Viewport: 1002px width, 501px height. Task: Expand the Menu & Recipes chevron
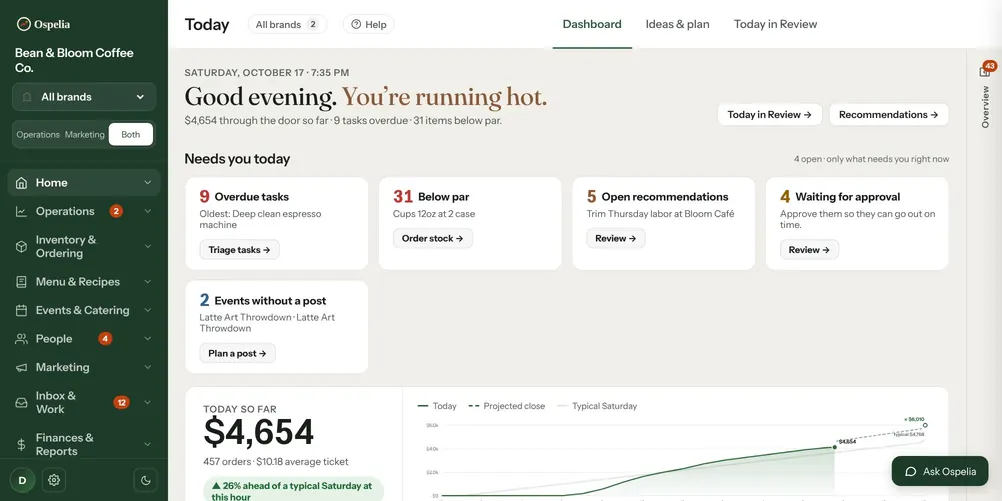pos(148,282)
